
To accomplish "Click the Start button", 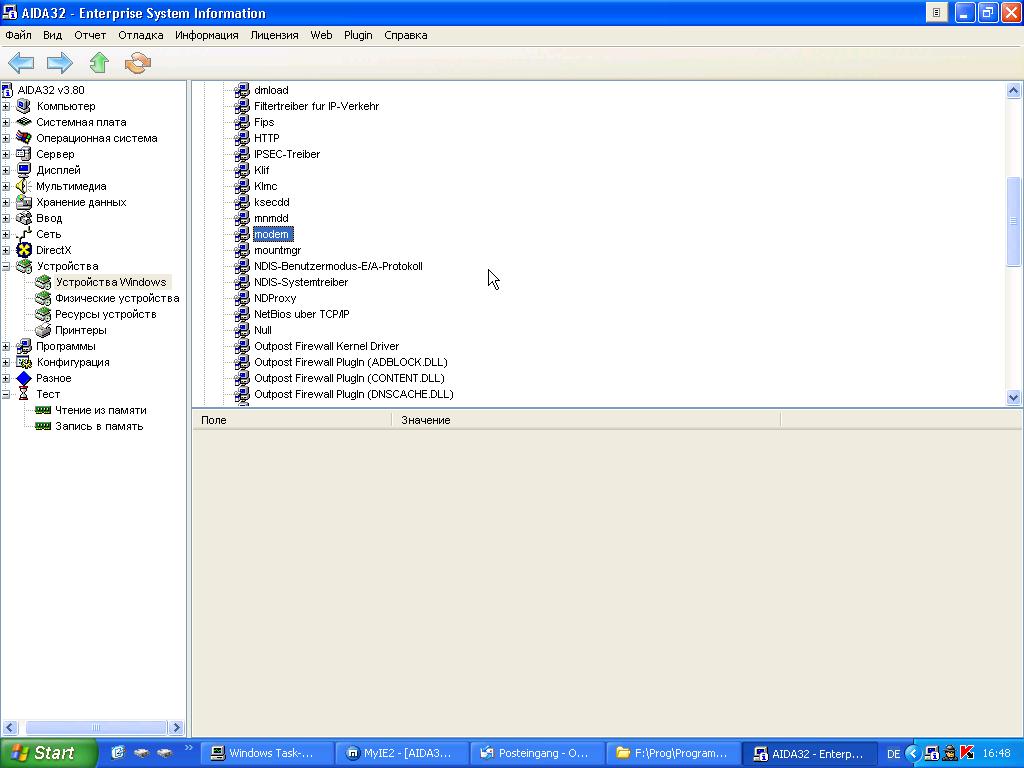I will tap(49, 753).
